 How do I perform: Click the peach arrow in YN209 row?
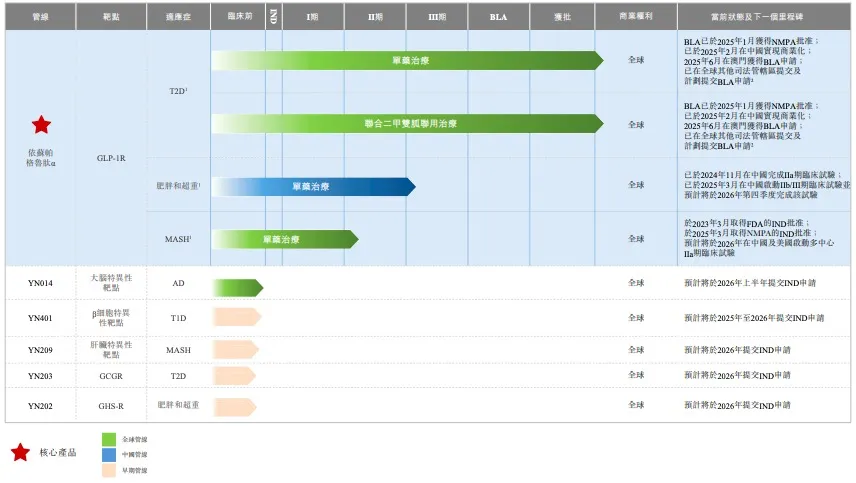pyautogui.click(x=236, y=350)
